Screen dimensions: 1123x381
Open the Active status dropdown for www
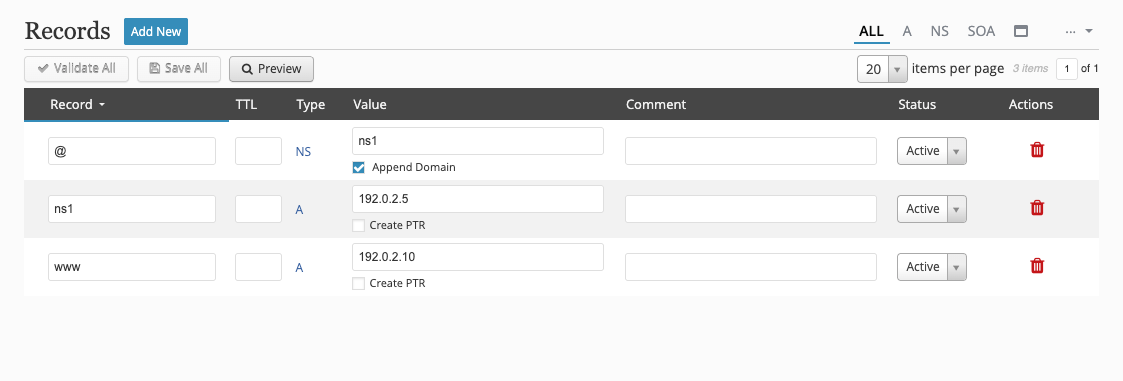932,266
